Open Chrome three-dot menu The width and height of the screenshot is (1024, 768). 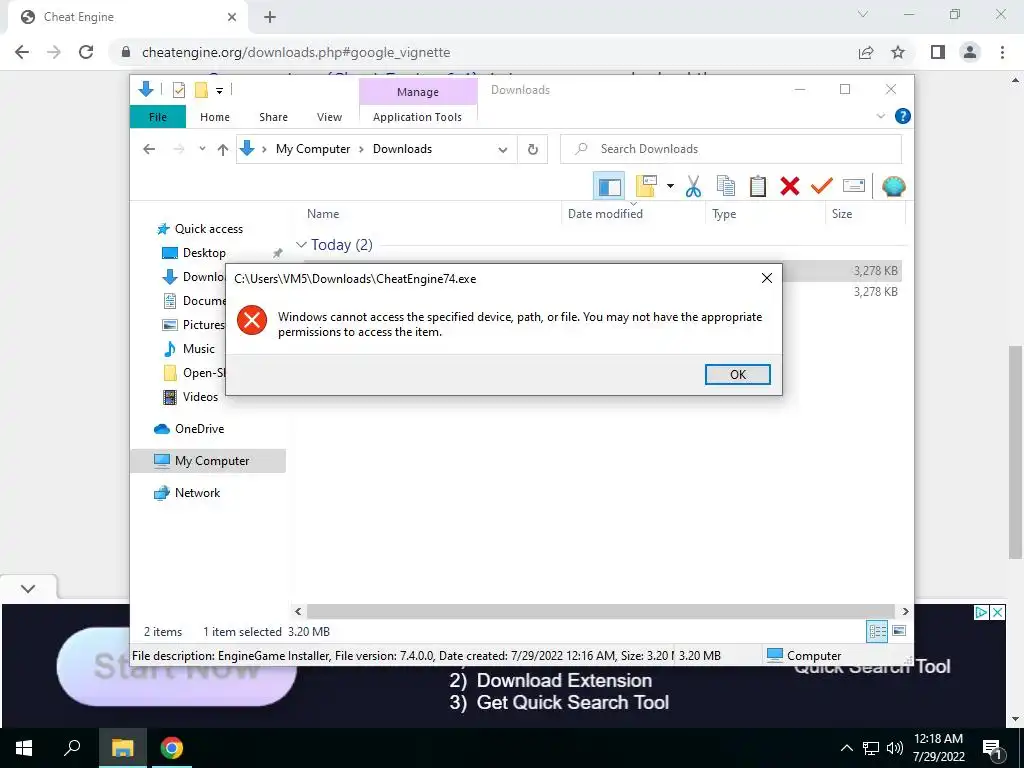click(1002, 52)
